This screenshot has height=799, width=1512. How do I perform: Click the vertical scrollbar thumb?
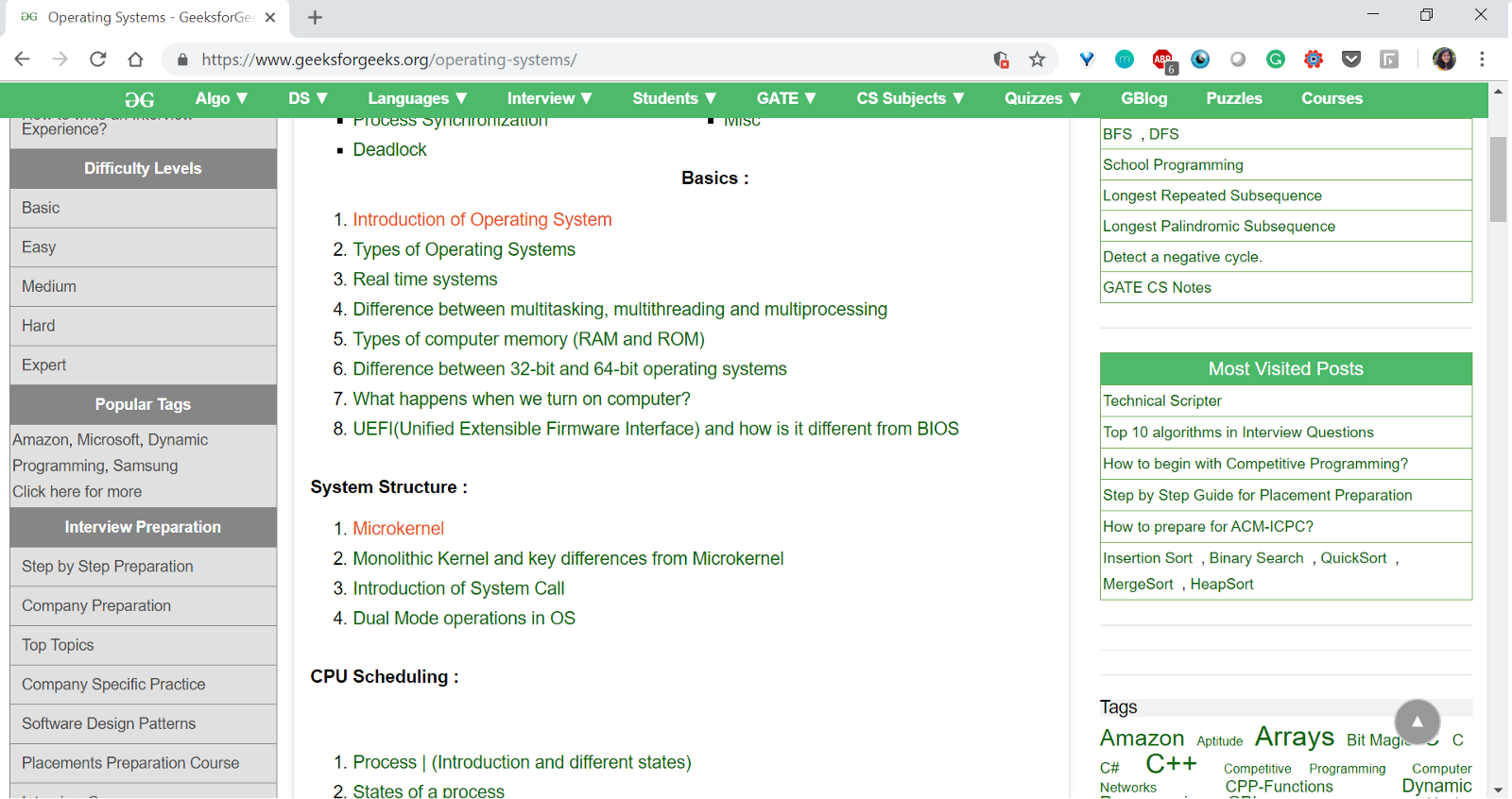[1498, 179]
